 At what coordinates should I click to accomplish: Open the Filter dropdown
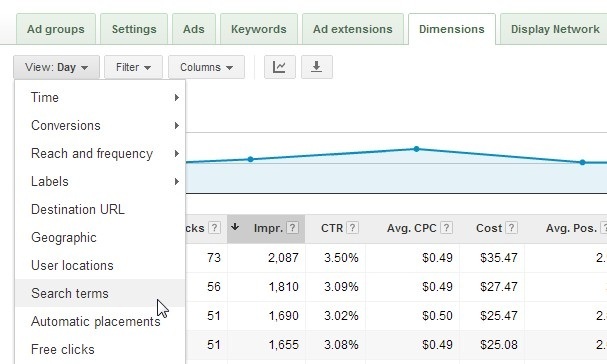point(134,67)
